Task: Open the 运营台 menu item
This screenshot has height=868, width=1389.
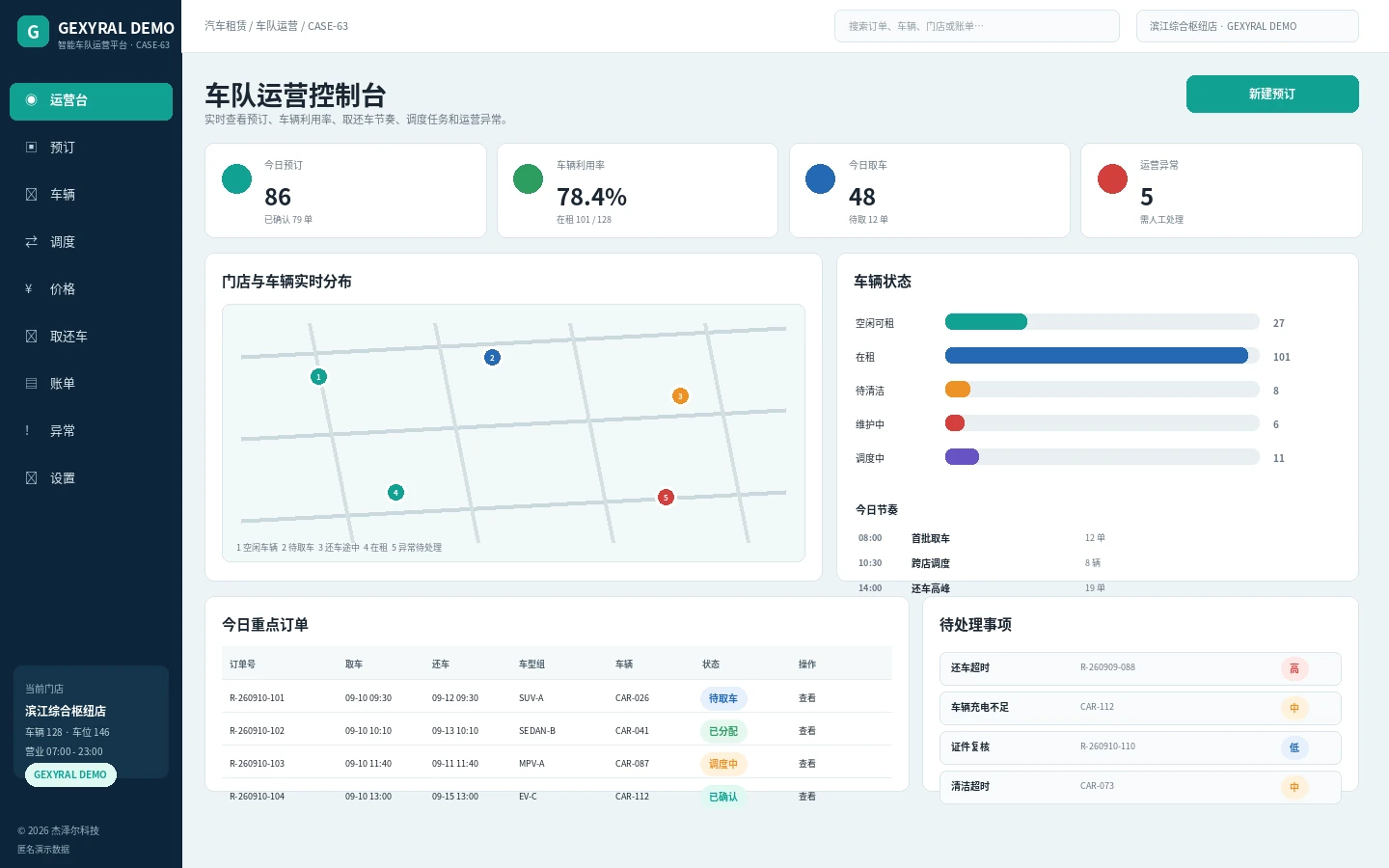Action: pyautogui.click(x=91, y=101)
